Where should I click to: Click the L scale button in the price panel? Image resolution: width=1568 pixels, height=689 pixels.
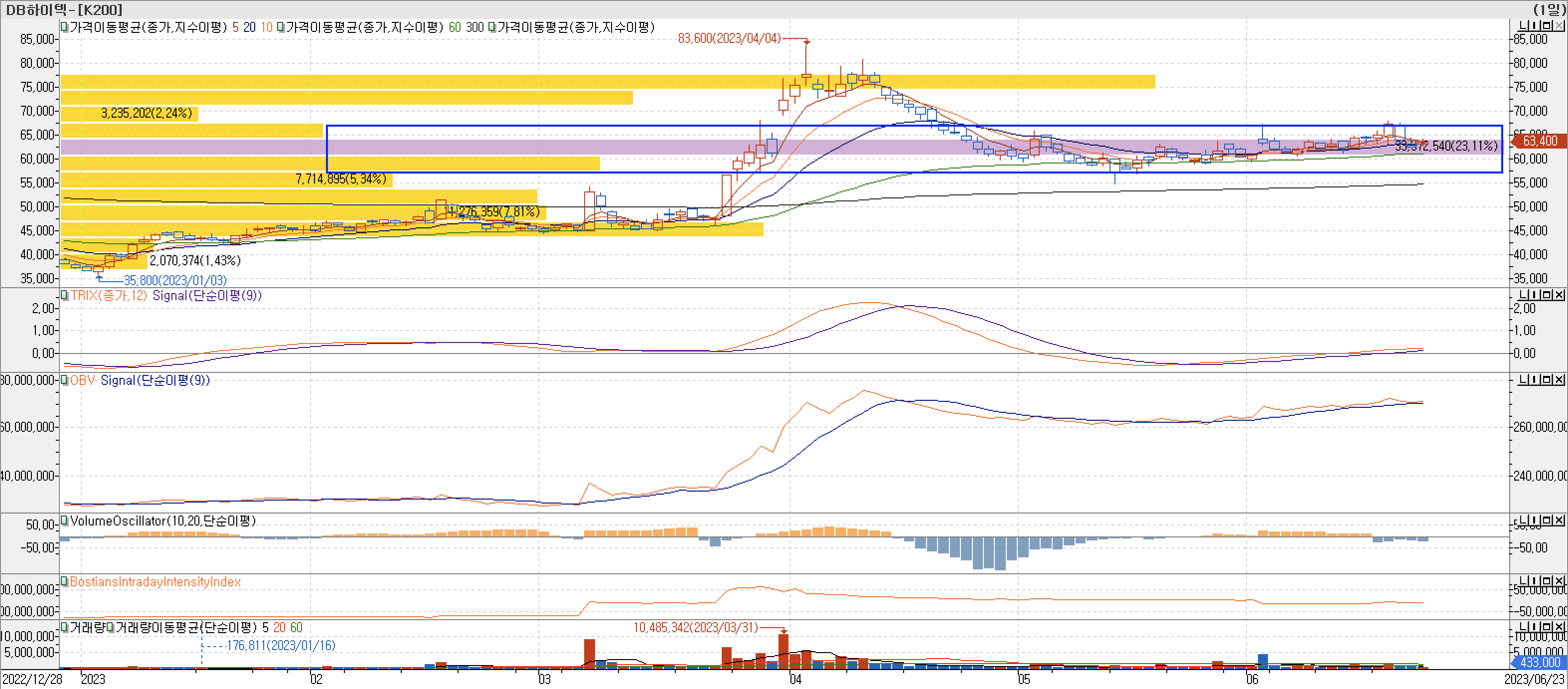[1524, 25]
